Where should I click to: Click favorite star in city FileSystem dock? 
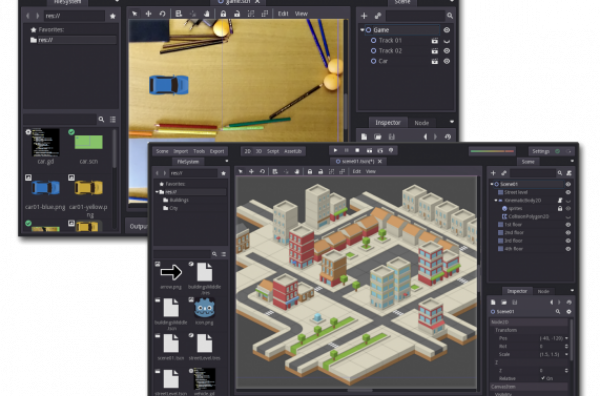tap(223, 173)
